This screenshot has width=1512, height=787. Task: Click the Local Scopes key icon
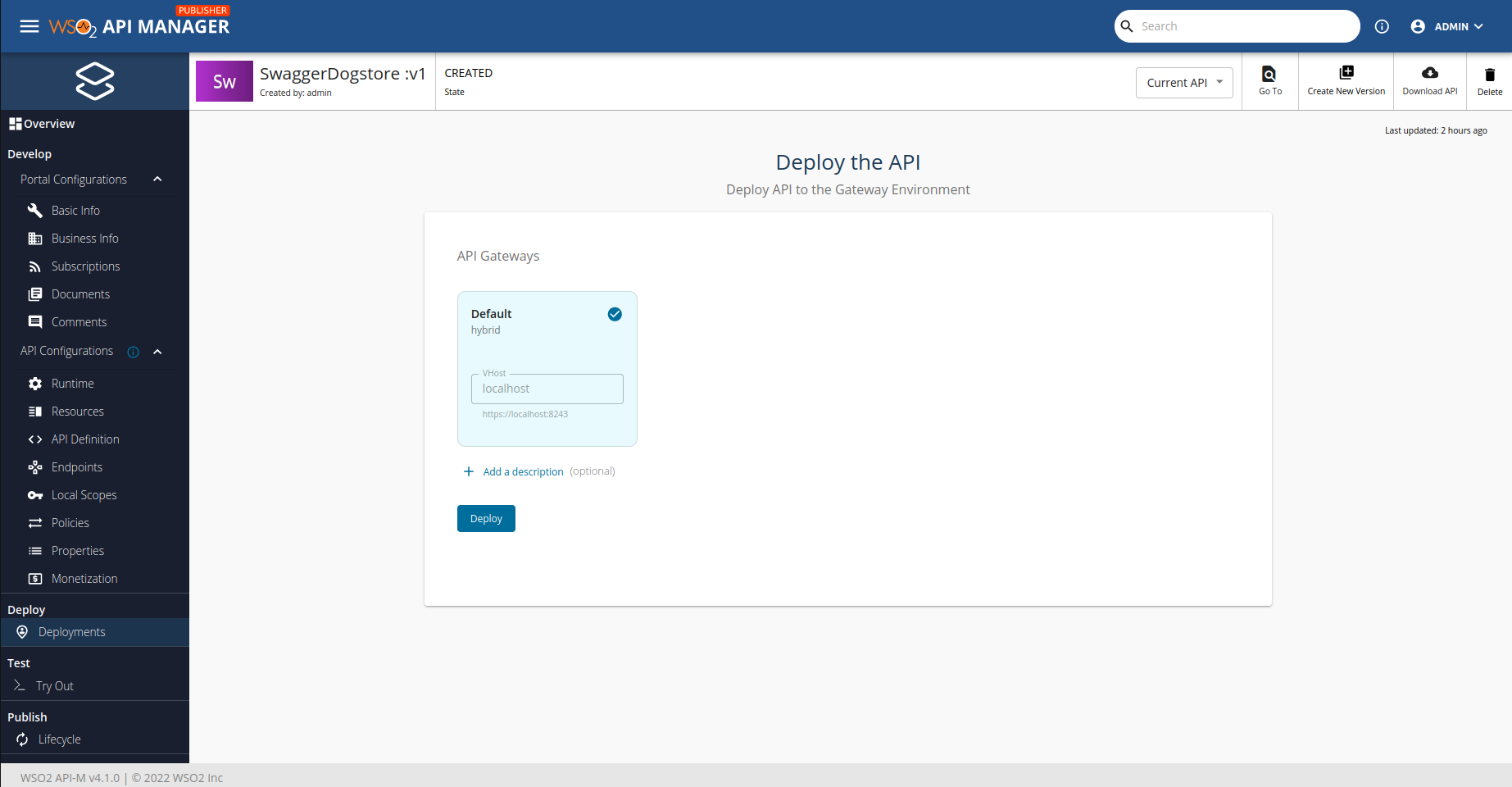(x=35, y=495)
